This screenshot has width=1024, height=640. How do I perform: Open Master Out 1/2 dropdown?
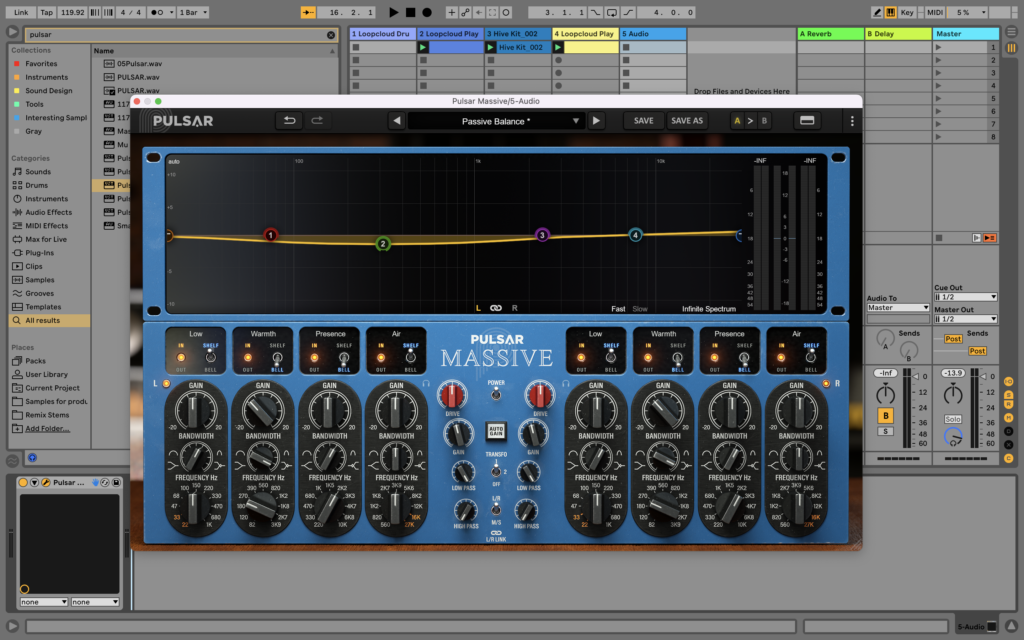965,319
